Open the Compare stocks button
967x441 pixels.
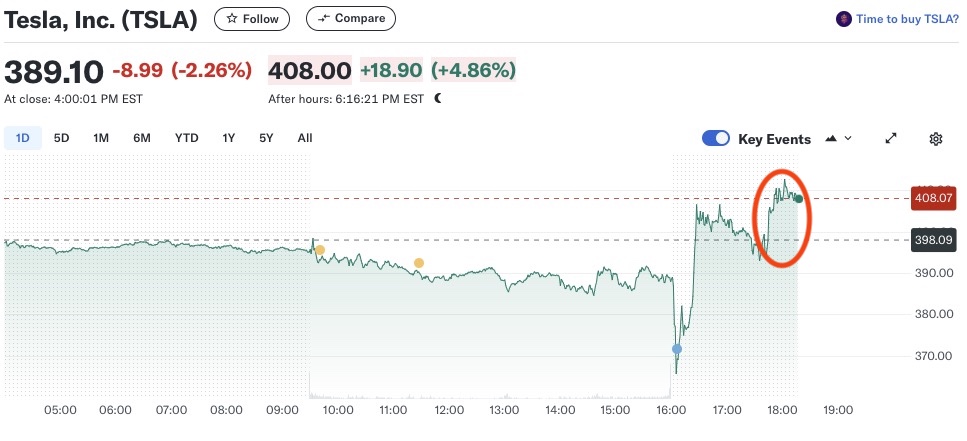pos(351,18)
